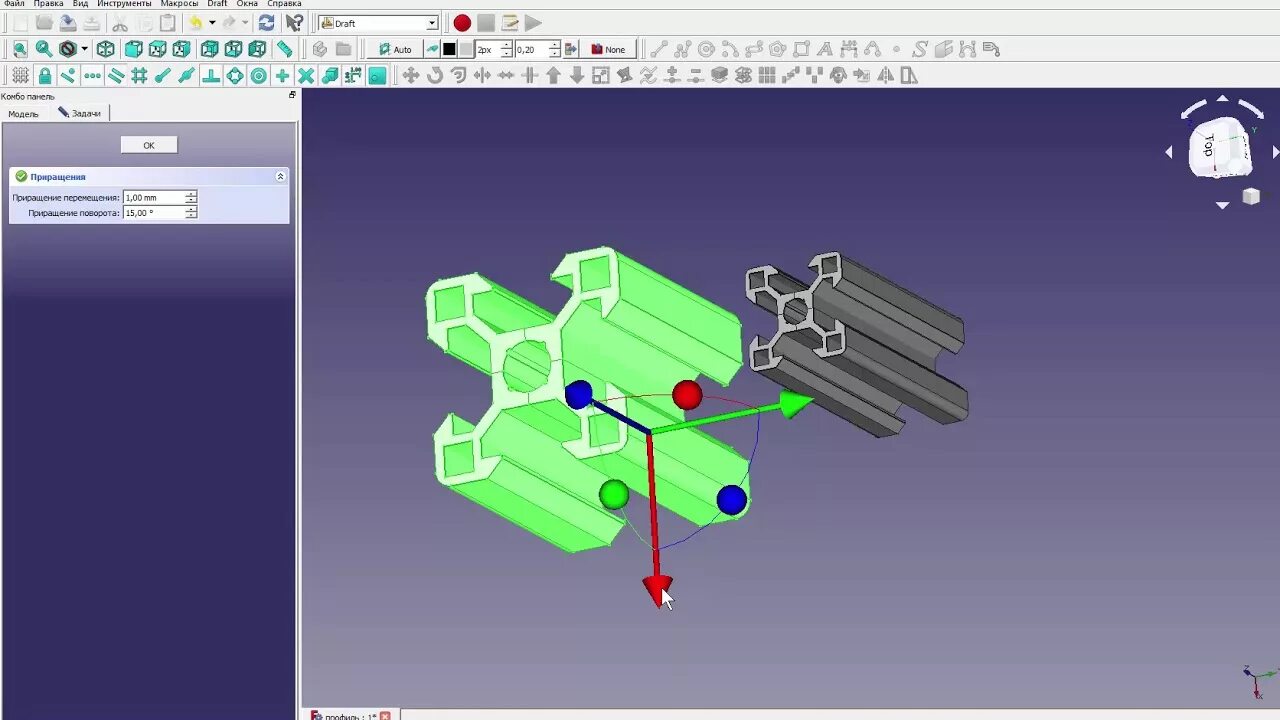Screen dimensions: 1280x720
Task: Select the Draft Scale tool
Action: point(601,75)
